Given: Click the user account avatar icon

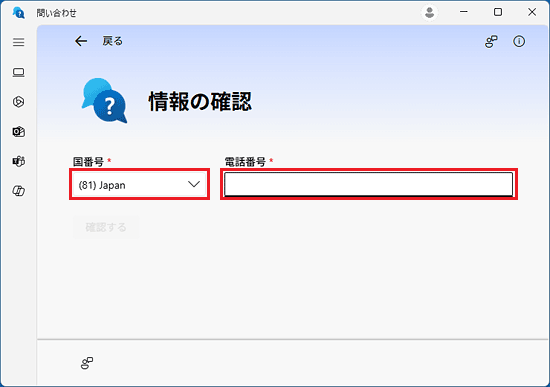Looking at the screenshot, I should pyautogui.click(x=429, y=13).
